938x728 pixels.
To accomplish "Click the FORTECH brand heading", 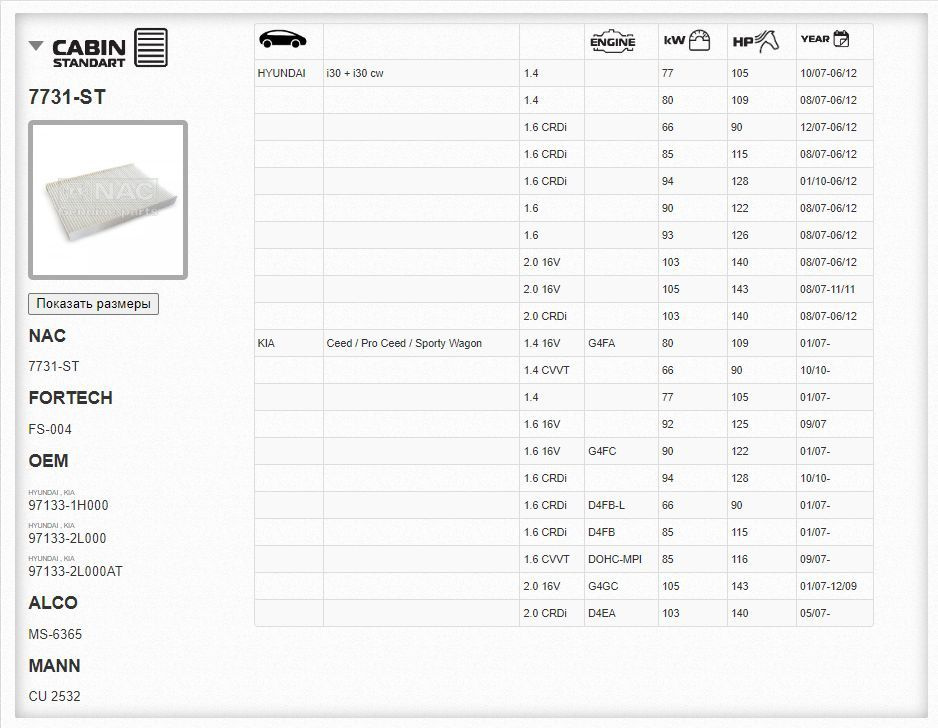I will (71, 398).
